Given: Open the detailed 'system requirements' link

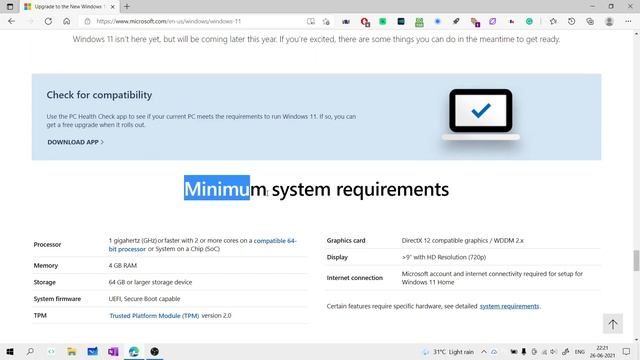Looking at the screenshot, I should (x=509, y=306).
